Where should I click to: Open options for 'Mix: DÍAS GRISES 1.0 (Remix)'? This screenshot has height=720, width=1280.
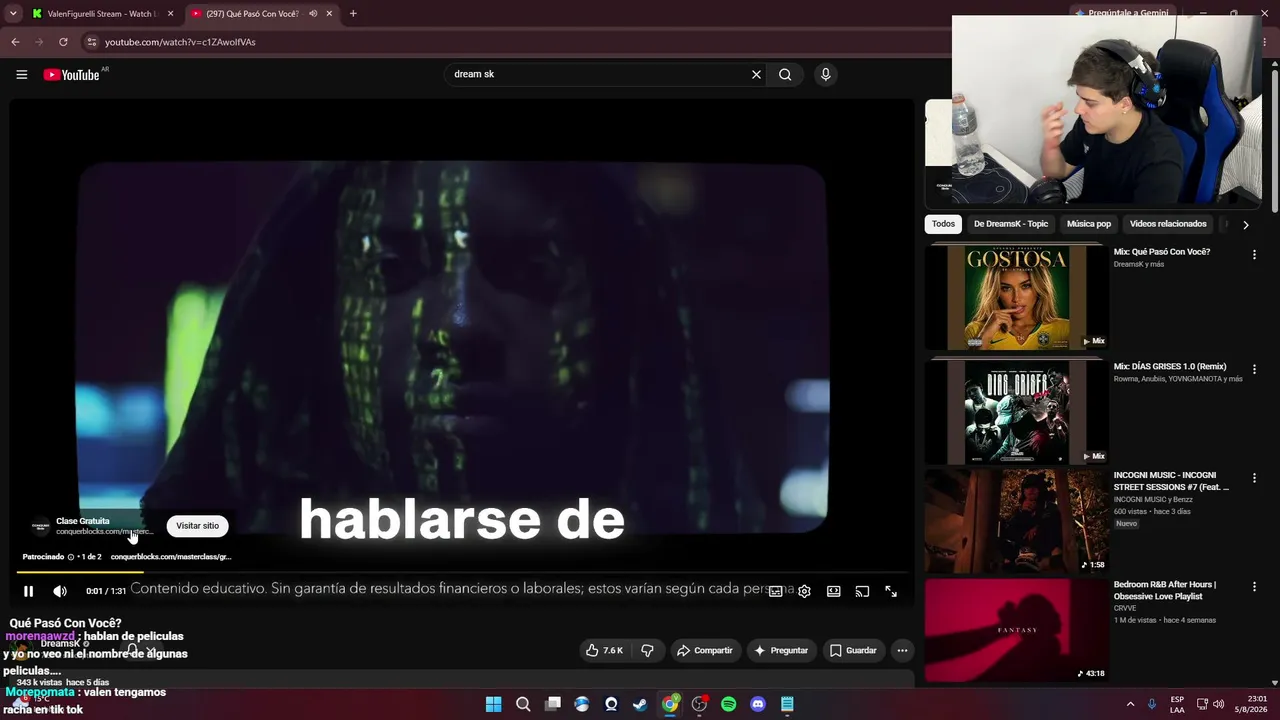(x=1254, y=369)
